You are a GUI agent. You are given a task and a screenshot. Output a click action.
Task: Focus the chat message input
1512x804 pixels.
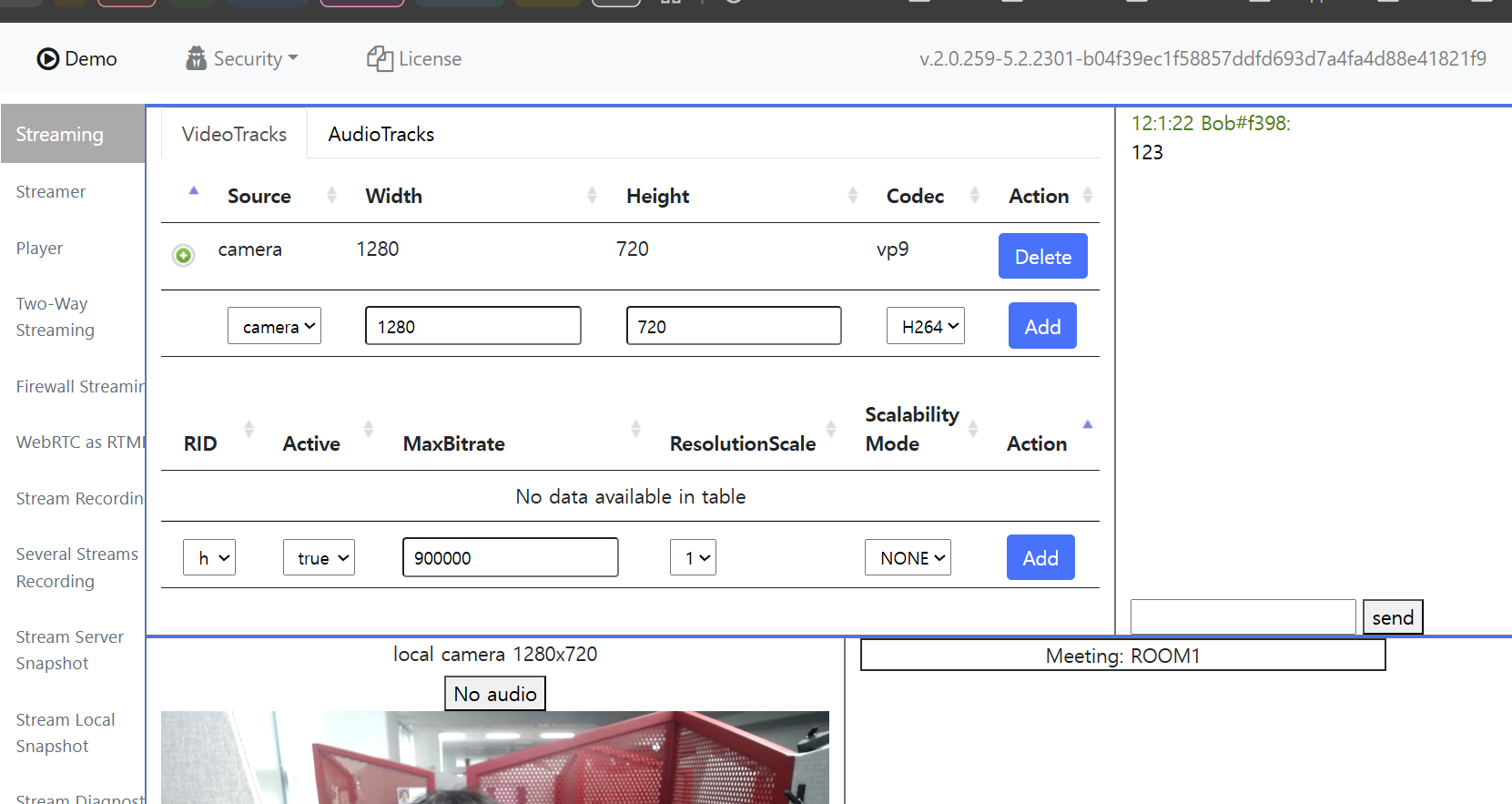click(1243, 616)
